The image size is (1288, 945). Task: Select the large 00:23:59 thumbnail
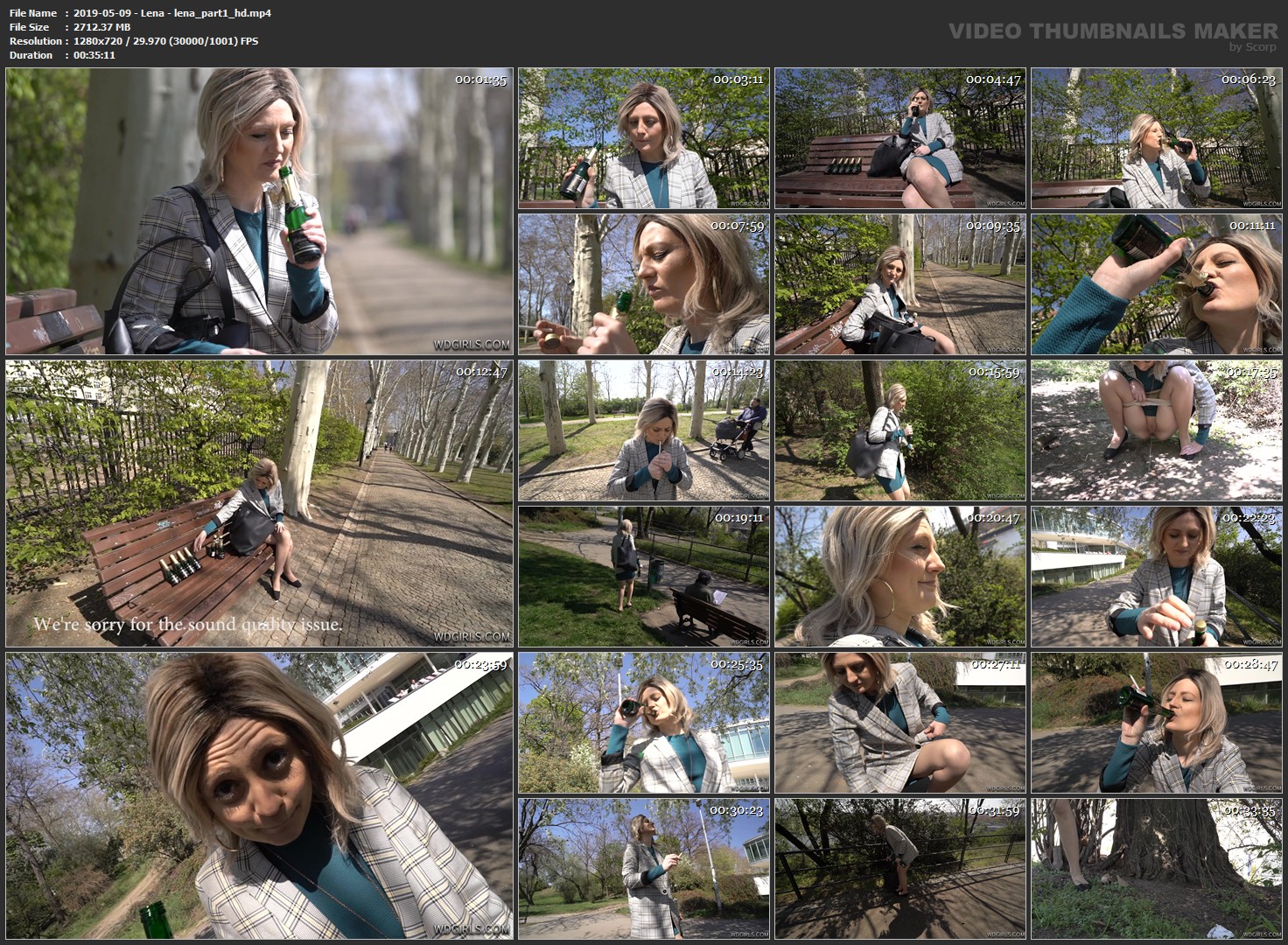click(259, 794)
